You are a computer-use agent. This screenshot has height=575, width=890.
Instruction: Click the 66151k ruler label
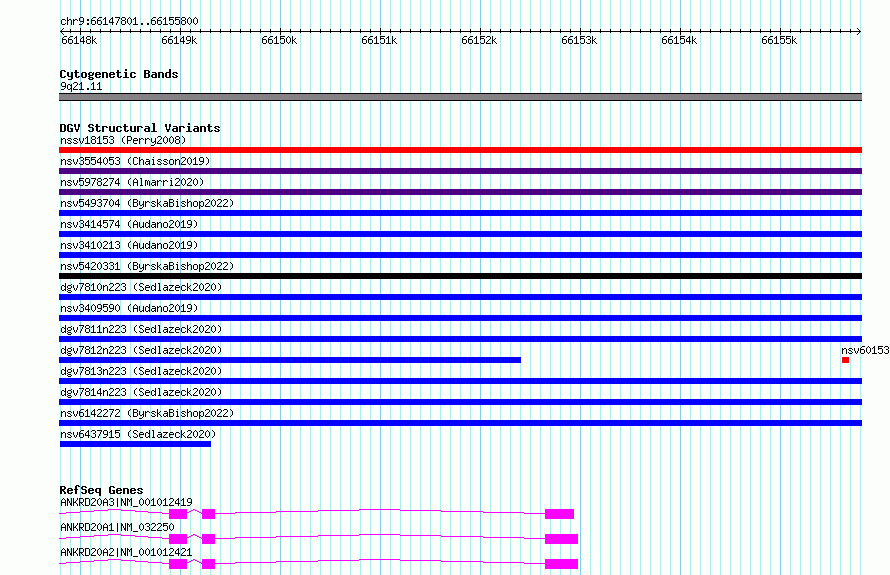click(379, 40)
